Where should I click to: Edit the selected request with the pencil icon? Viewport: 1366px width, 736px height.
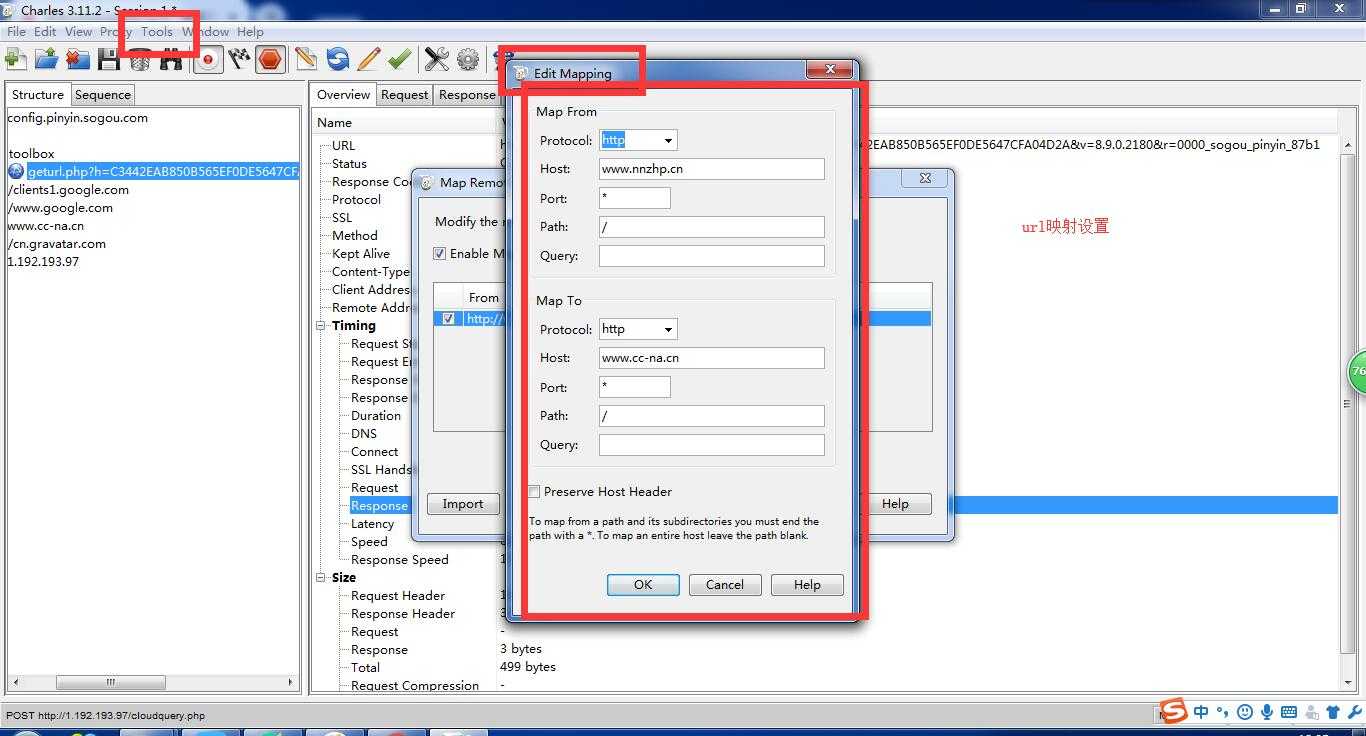click(x=368, y=59)
